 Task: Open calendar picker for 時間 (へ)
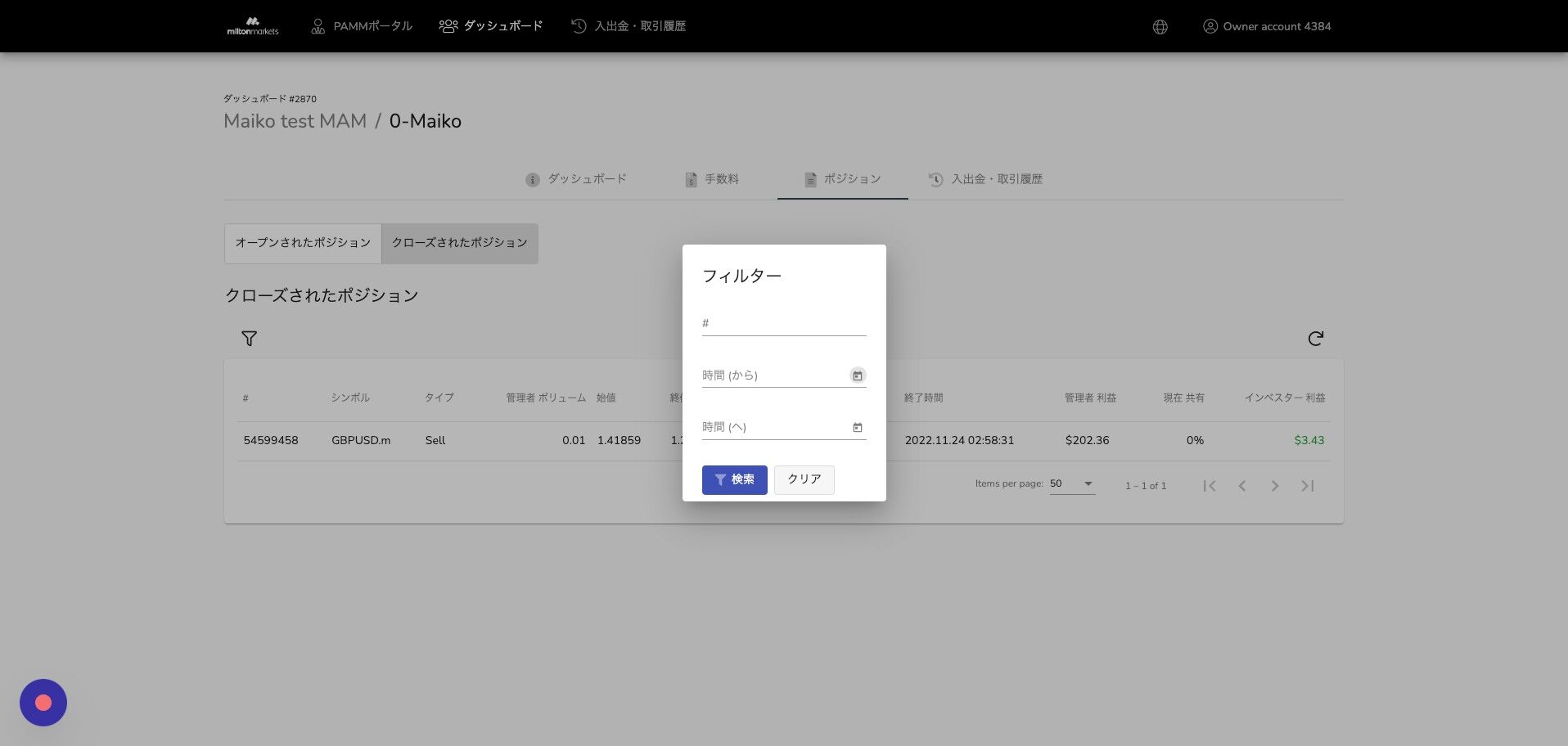pos(857,427)
